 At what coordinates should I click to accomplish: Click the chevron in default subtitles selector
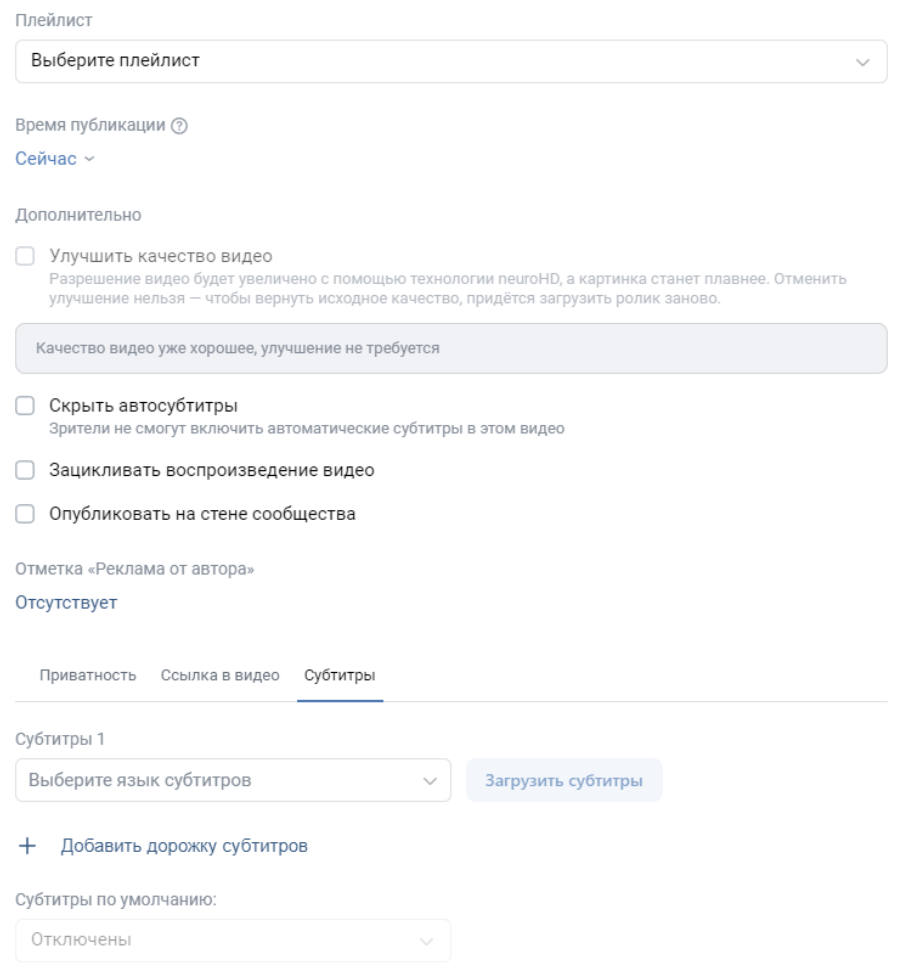(427, 941)
